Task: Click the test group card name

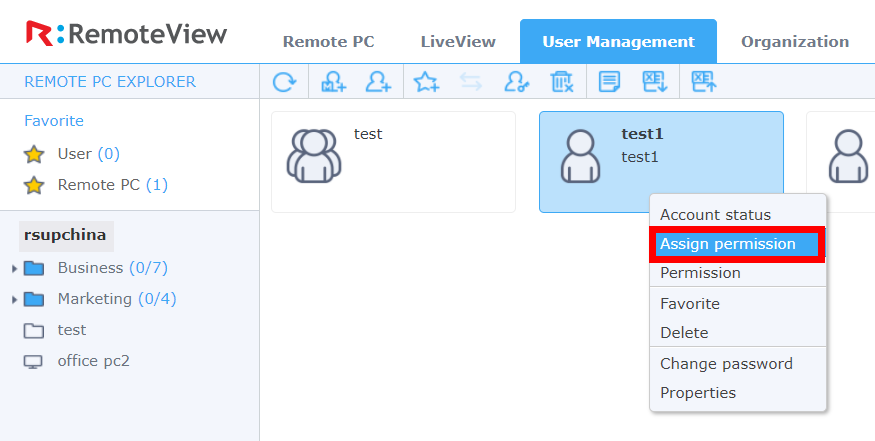Action: click(x=368, y=134)
